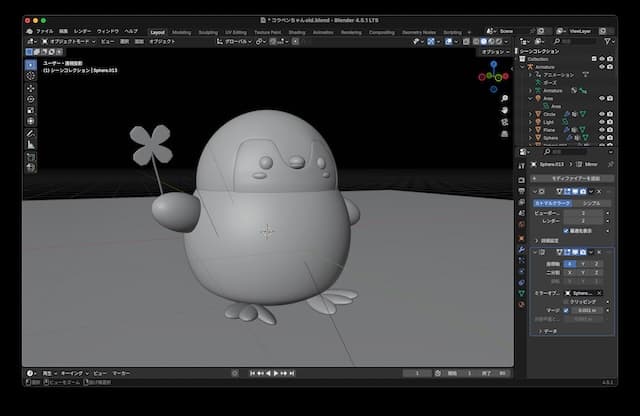
Task: Switch to the Modeling workspace tab
Action: tap(181, 32)
